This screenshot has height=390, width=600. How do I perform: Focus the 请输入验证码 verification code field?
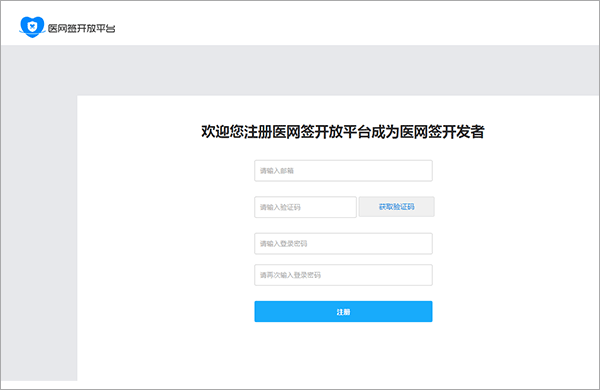click(x=305, y=207)
